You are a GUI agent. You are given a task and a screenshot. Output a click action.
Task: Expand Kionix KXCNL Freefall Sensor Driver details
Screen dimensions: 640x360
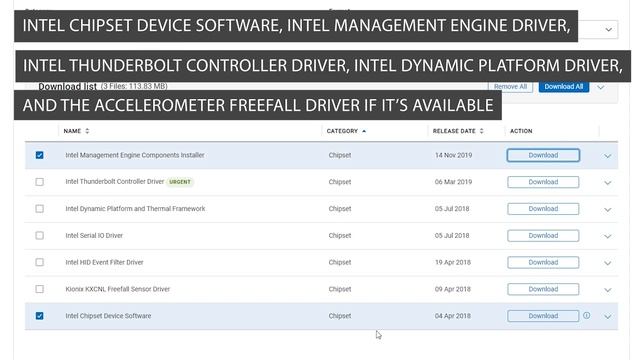[607, 290]
